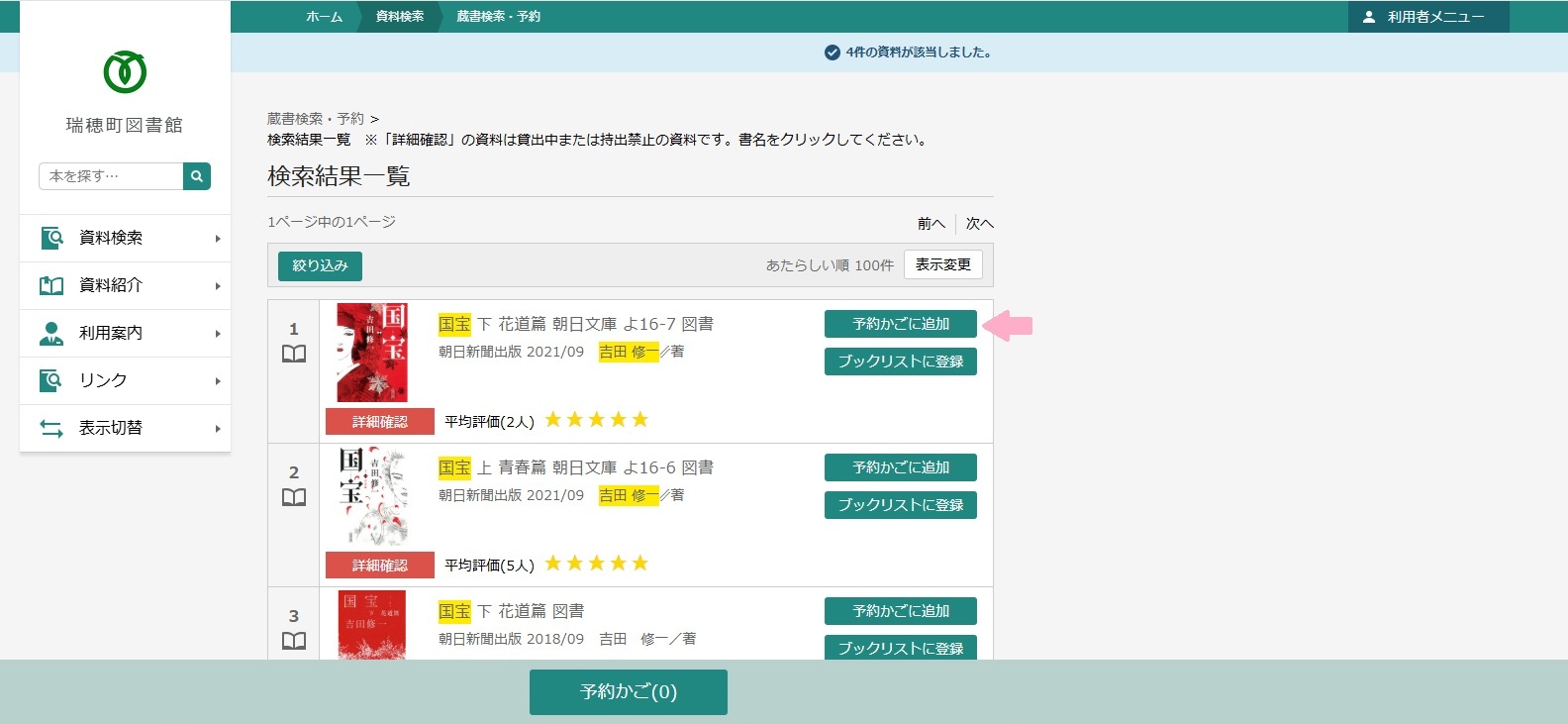Click the user icon in 利用者メニュー

[1369, 17]
